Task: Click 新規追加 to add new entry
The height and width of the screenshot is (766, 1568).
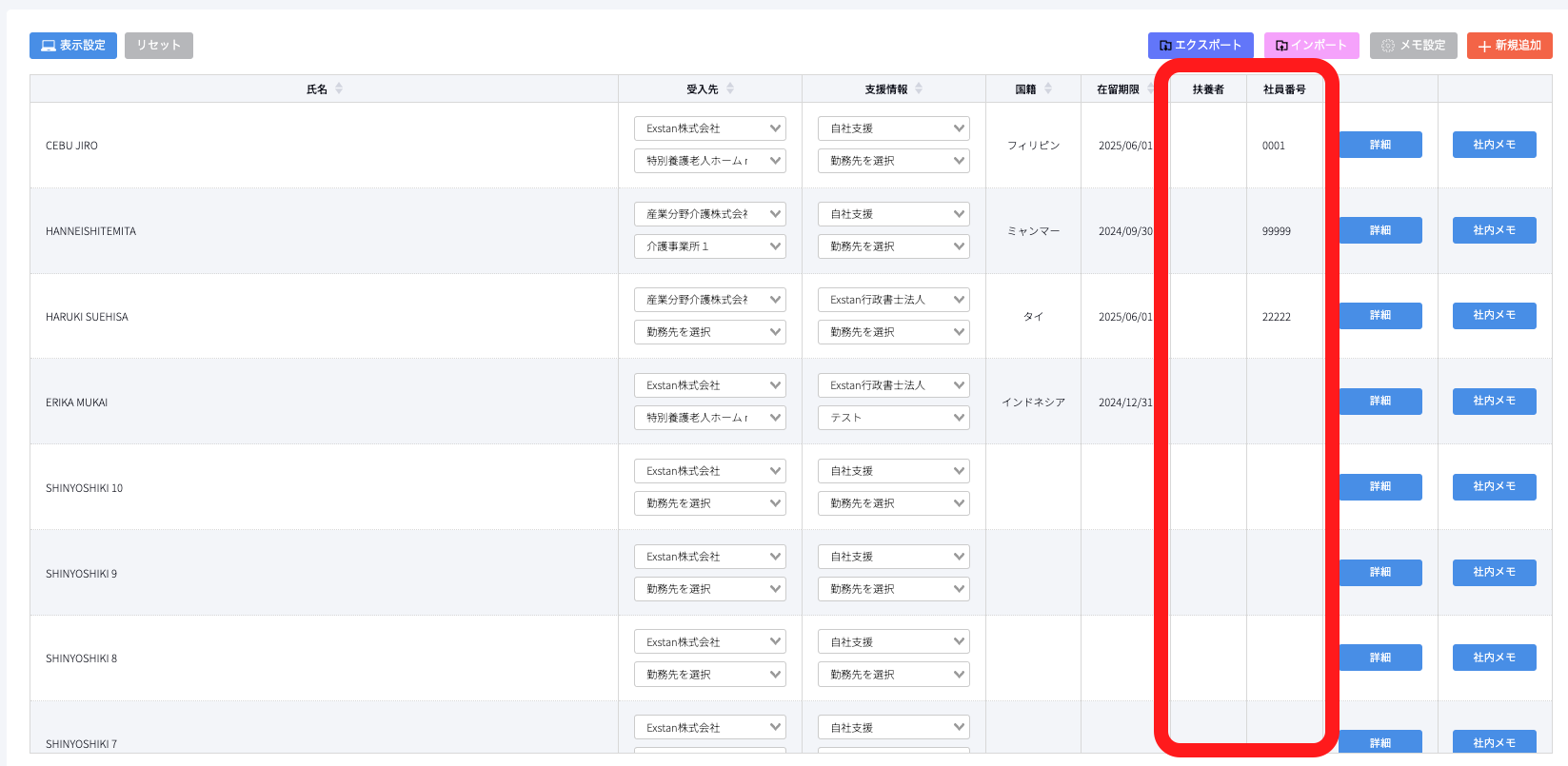Action: point(1509,46)
